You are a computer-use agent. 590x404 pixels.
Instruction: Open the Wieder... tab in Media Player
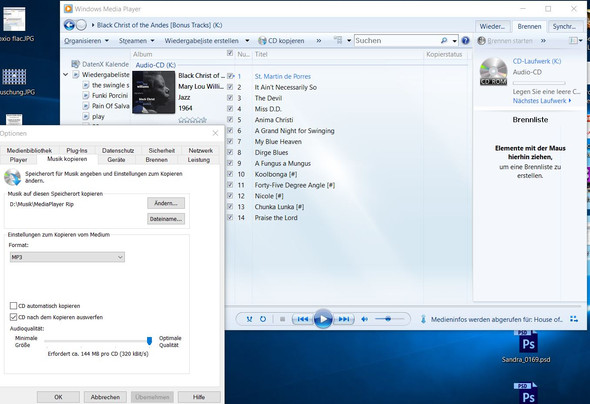[x=492, y=26]
